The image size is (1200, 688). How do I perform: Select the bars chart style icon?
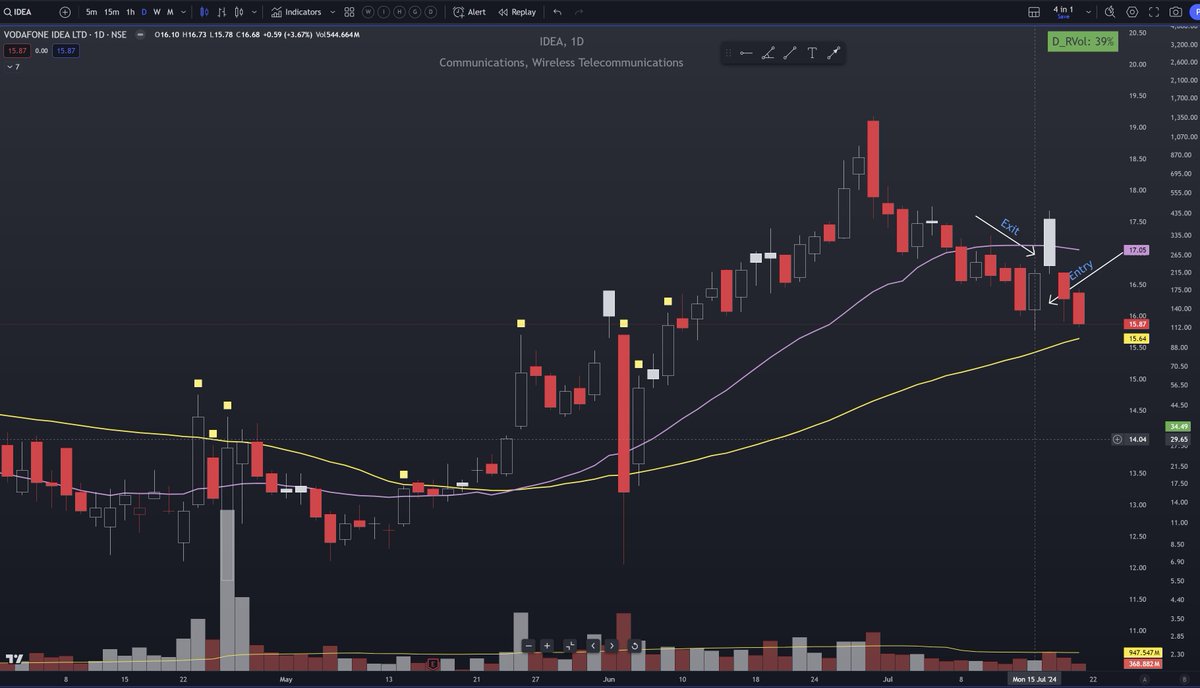click(x=221, y=12)
